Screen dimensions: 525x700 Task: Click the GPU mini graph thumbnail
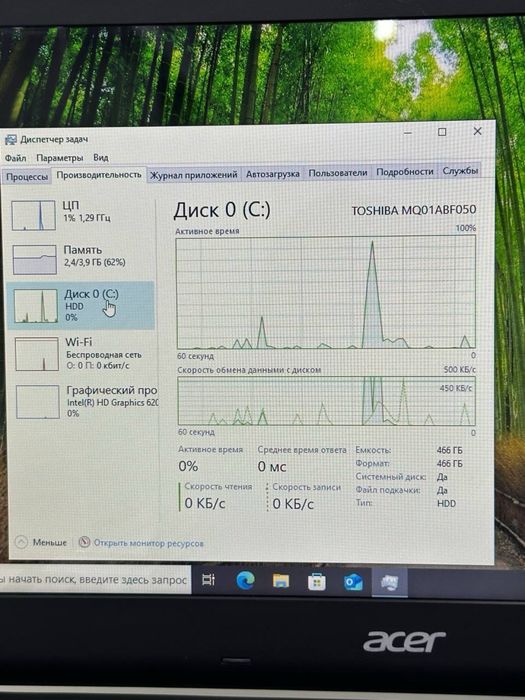38,402
